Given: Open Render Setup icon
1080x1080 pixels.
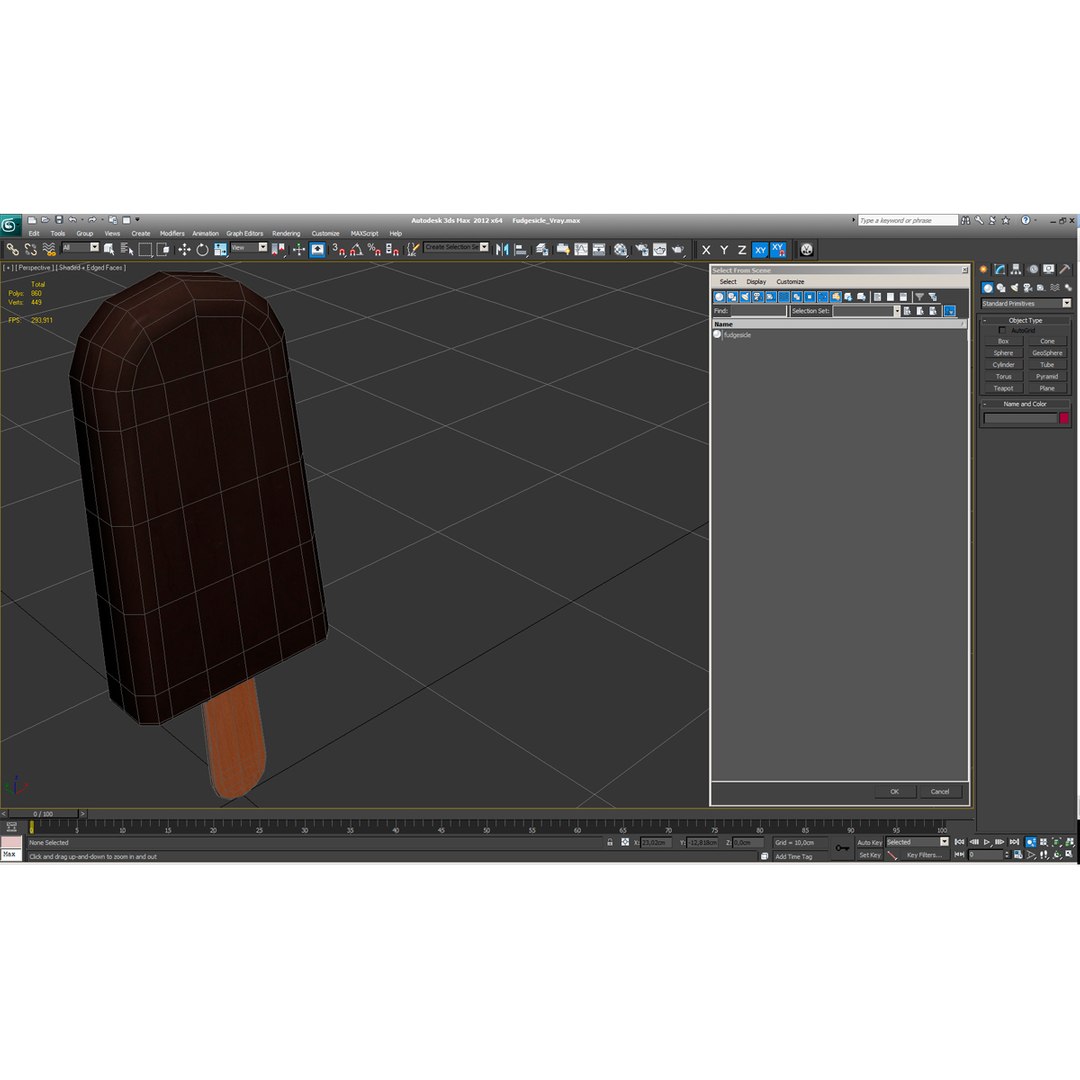Looking at the screenshot, I should [x=642, y=249].
